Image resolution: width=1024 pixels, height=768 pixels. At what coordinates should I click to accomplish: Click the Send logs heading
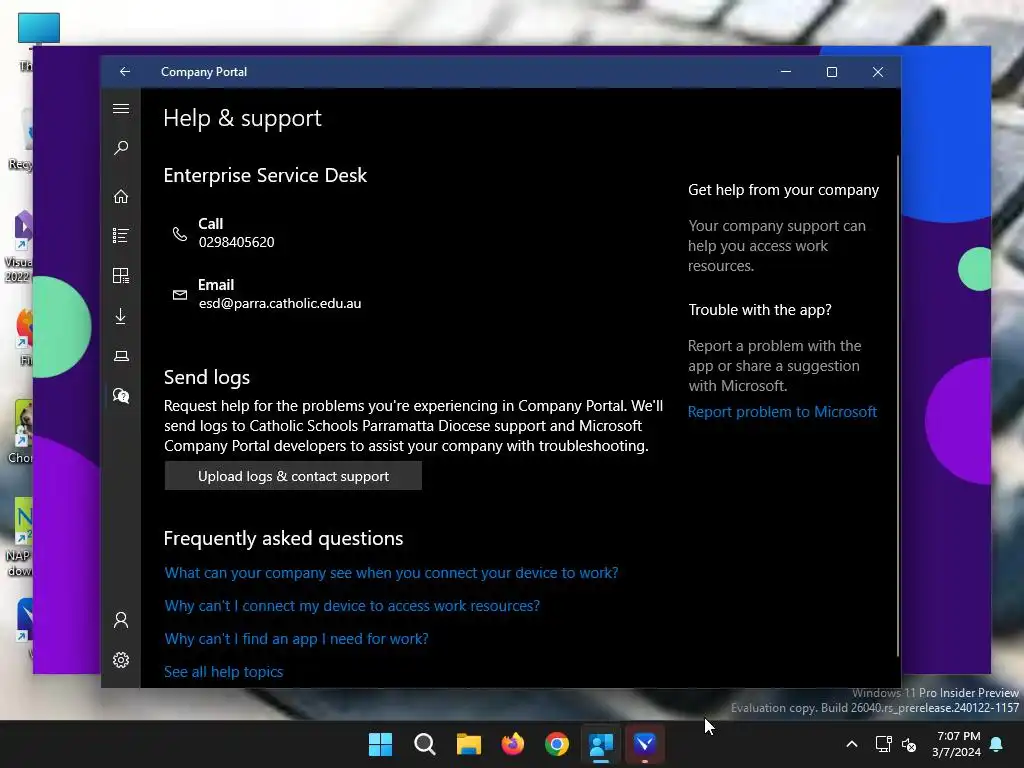click(206, 377)
